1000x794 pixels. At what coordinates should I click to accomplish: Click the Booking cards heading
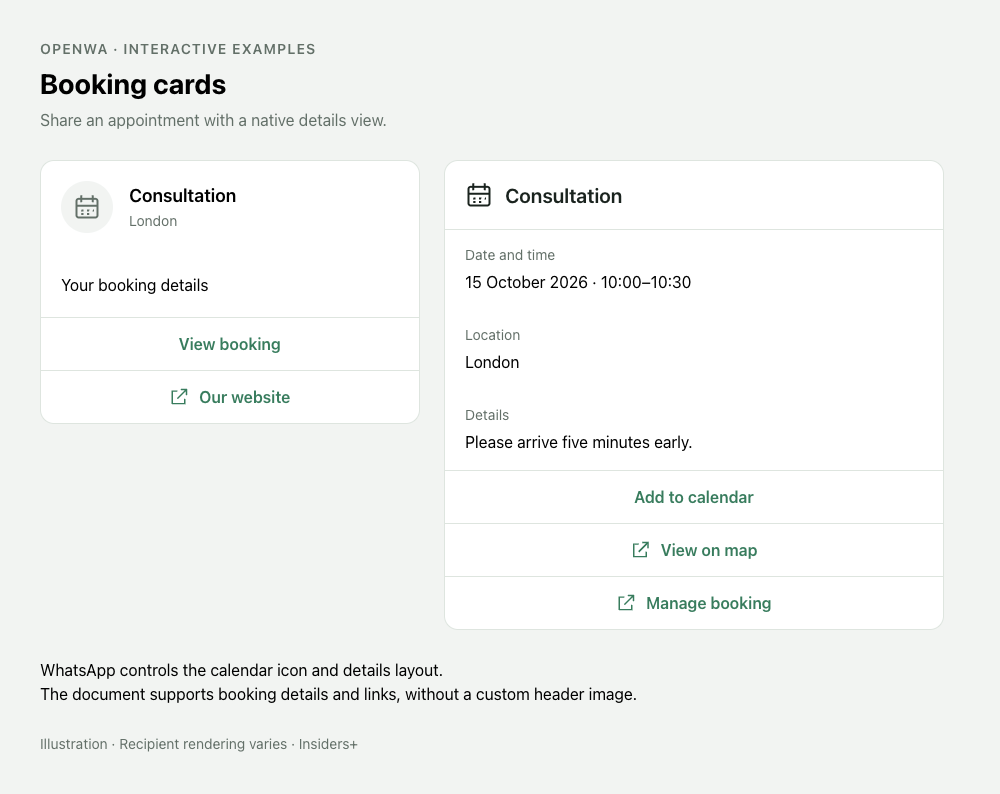click(133, 85)
